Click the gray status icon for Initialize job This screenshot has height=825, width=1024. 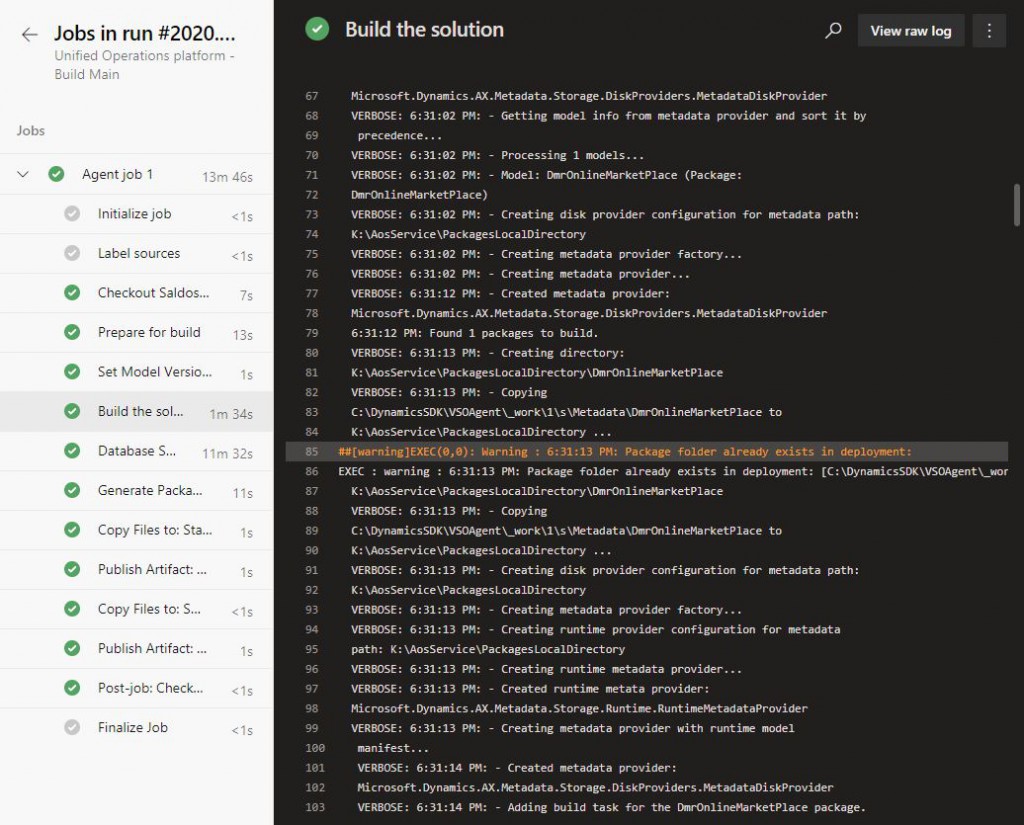point(72,214)
